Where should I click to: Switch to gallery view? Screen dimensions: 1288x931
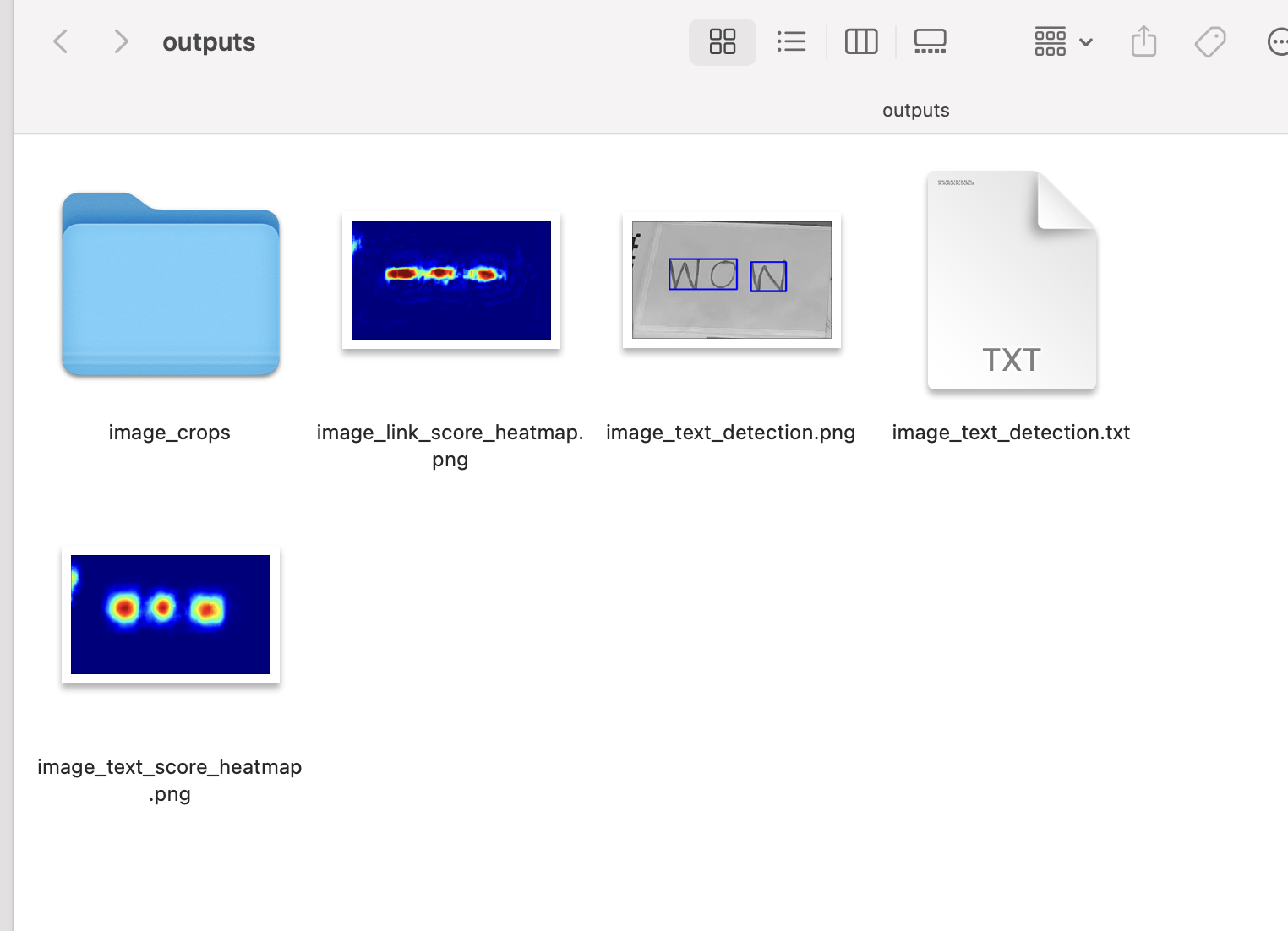pyautogui.click(x=930, y=41)
